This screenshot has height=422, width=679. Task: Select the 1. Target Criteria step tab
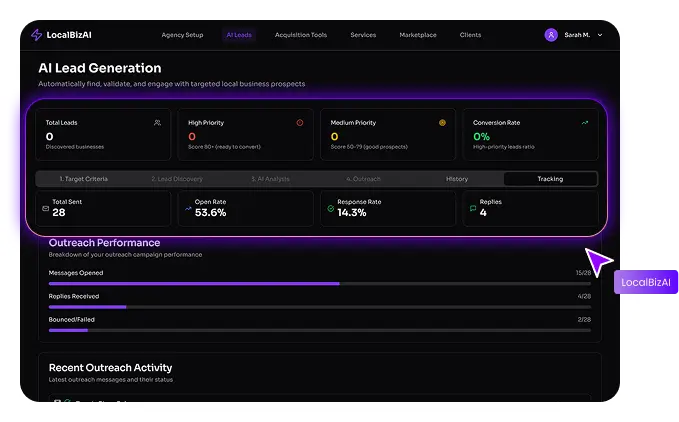tap(85, 179)
